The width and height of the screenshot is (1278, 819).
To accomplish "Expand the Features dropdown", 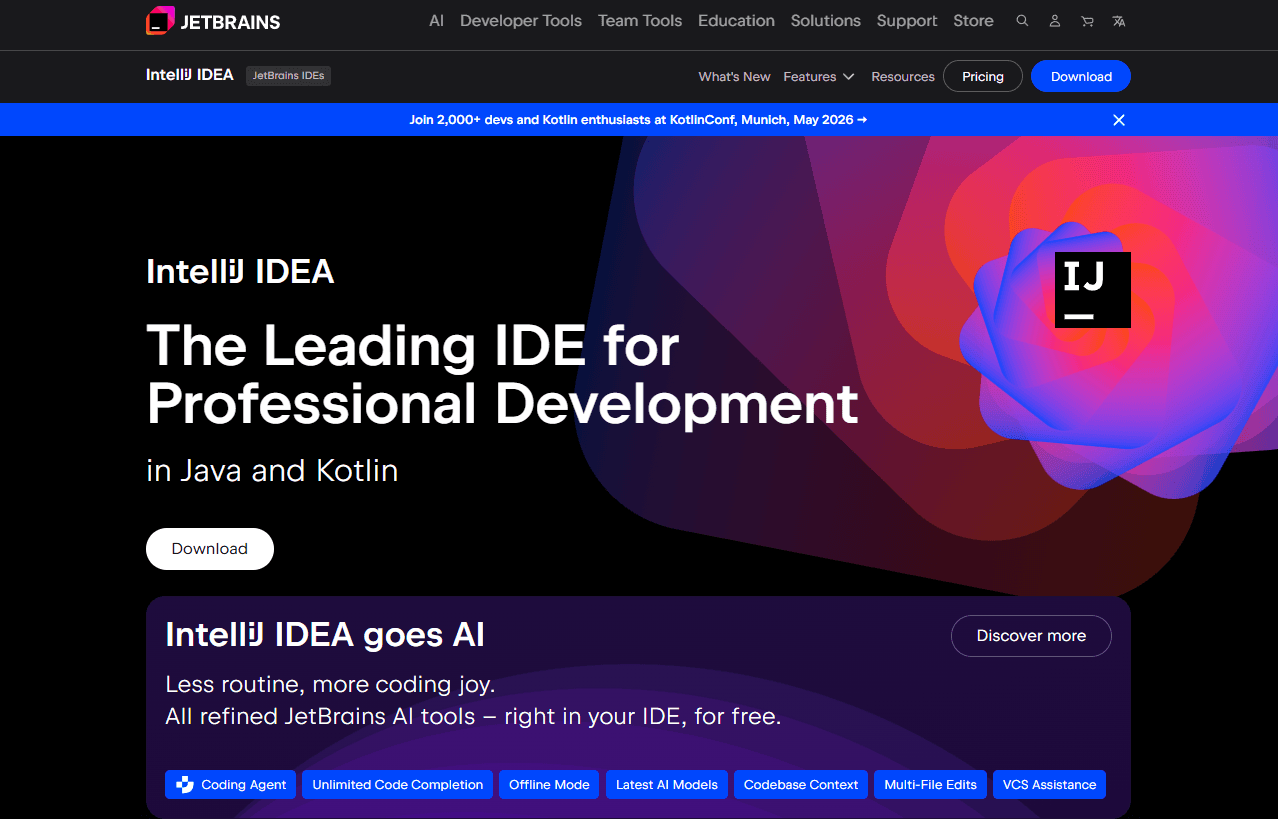I will coord(819,77).
